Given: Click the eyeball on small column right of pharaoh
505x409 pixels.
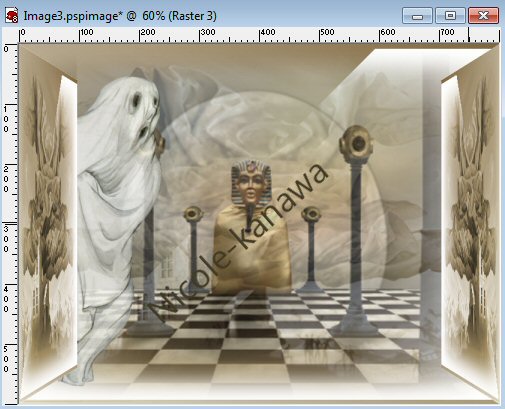Looking at the screenshot, I should [311, 214].
